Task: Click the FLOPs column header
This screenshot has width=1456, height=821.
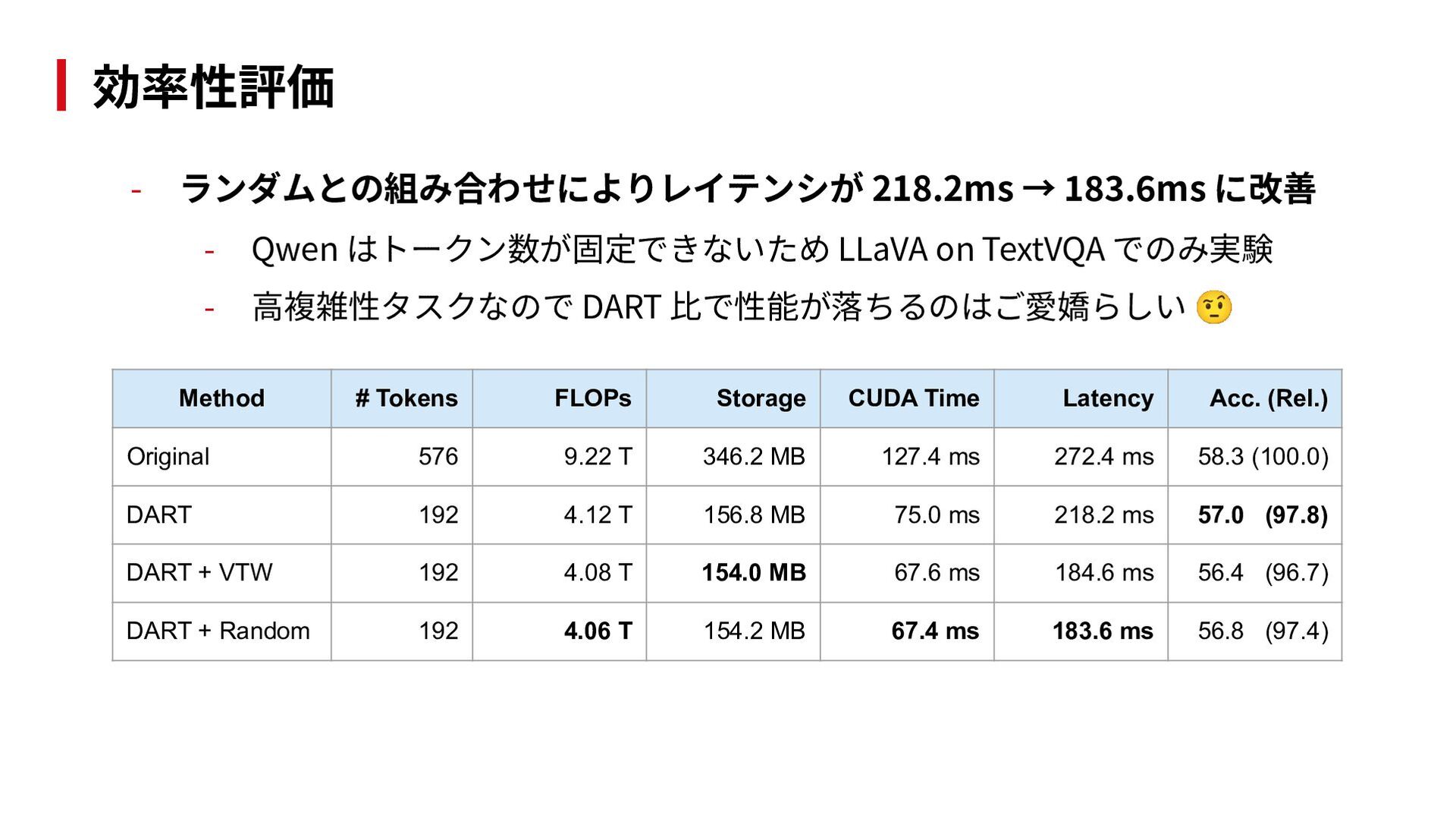Action: (x=560, y=398)
